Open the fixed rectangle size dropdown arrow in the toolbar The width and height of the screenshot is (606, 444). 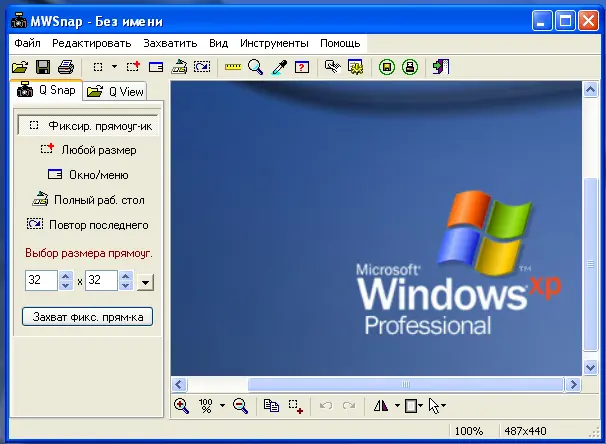(x=114, y=66)
